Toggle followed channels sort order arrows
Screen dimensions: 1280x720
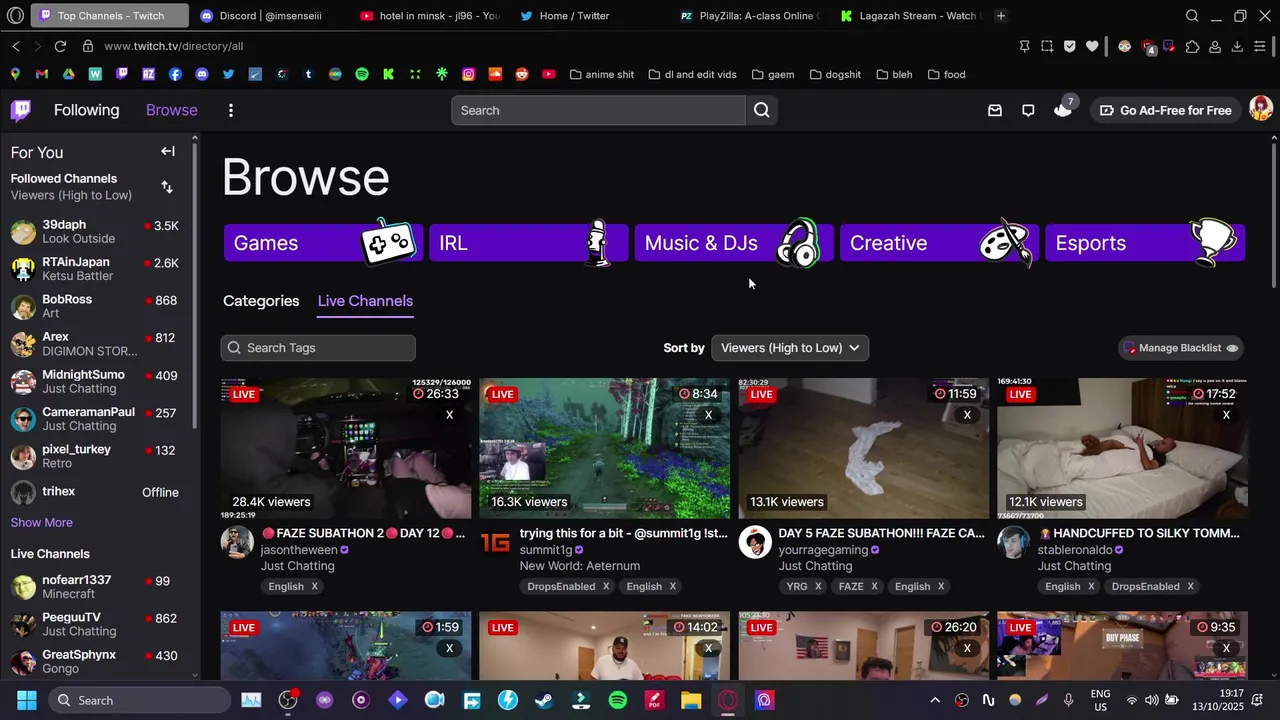point(167,187)
